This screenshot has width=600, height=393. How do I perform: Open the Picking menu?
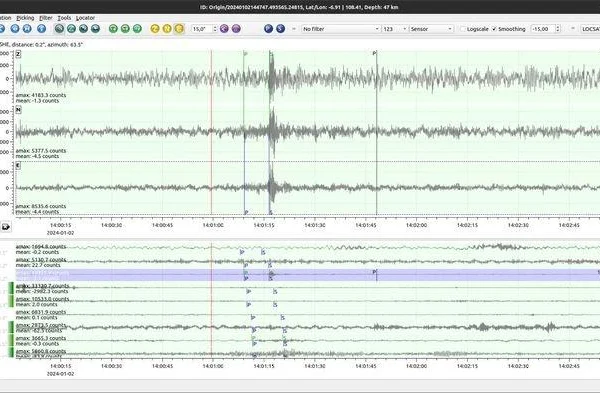pyautogui.click(x=25, y=18)
